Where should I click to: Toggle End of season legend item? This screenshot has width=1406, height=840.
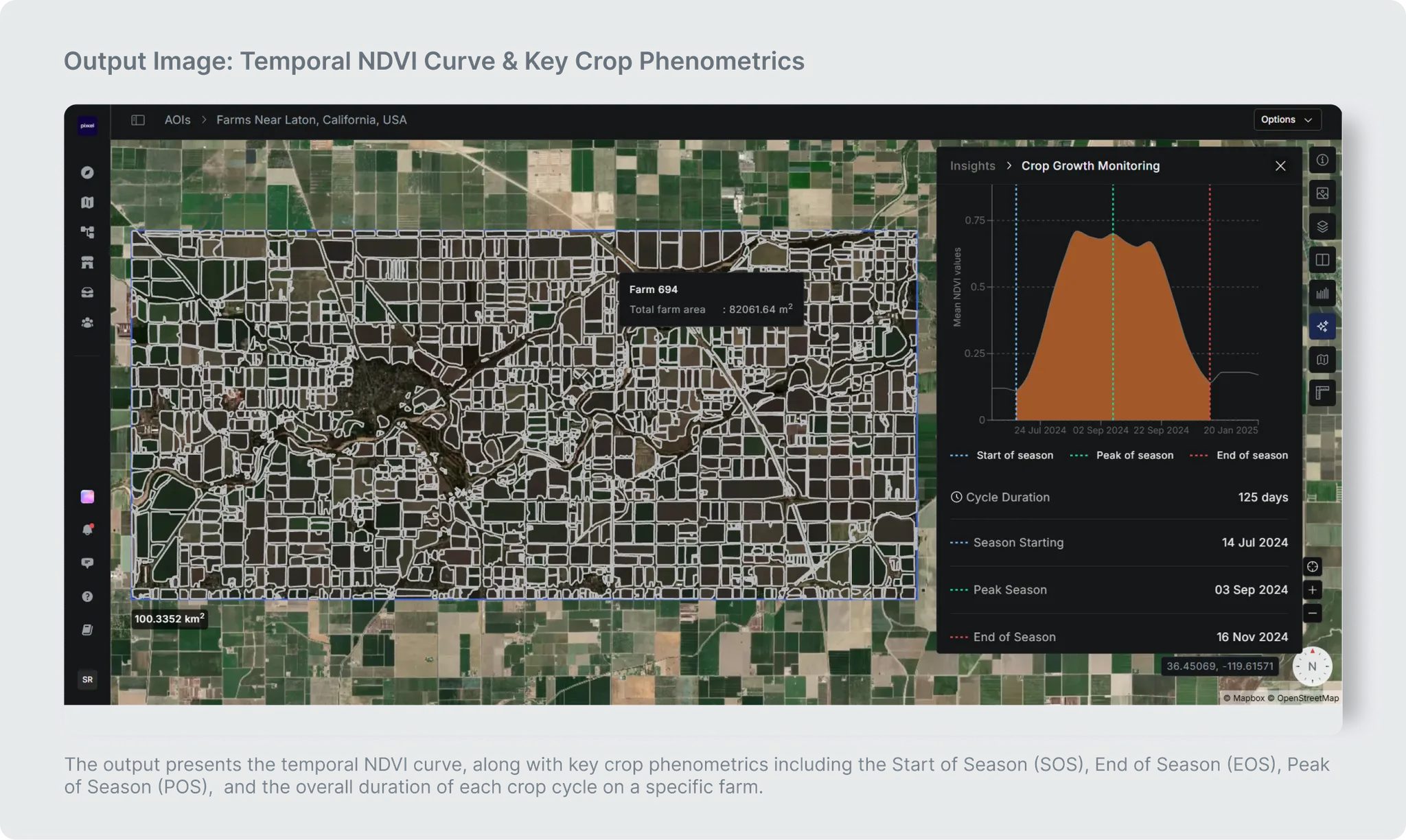coord(1239,456)
